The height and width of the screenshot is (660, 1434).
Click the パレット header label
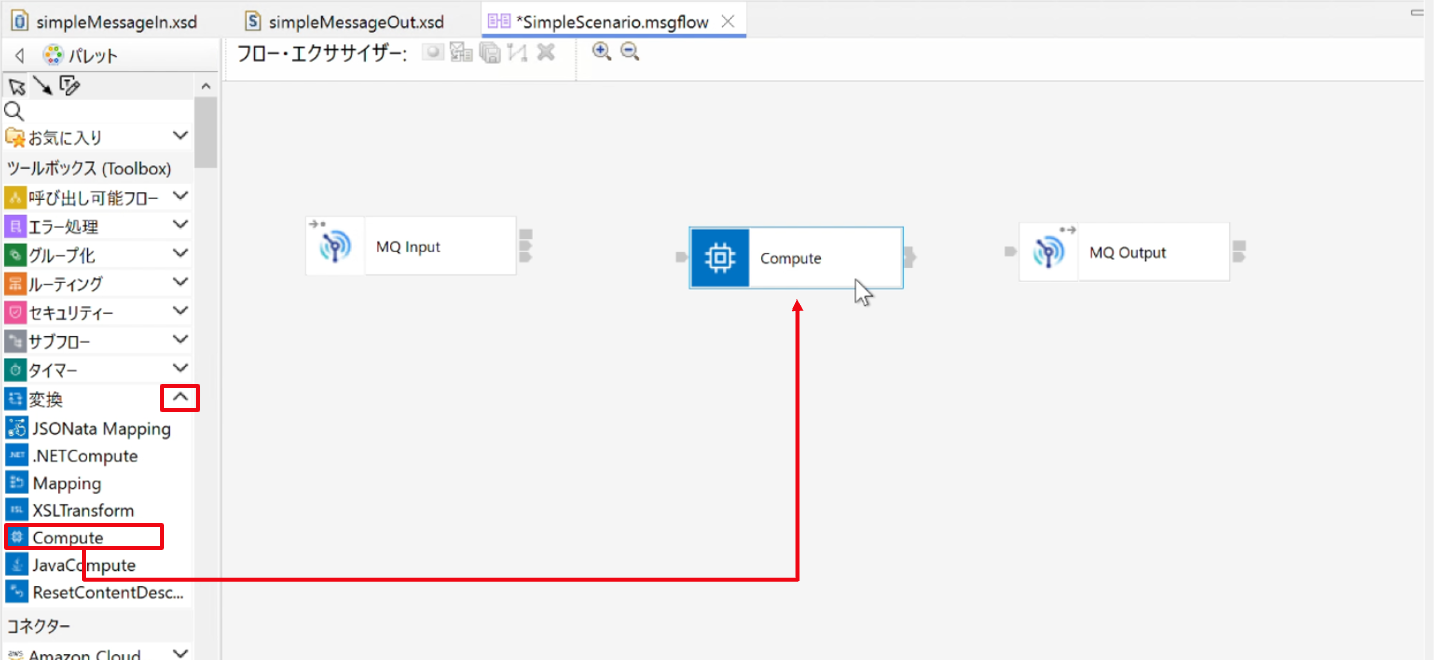[x=93, y=55]
